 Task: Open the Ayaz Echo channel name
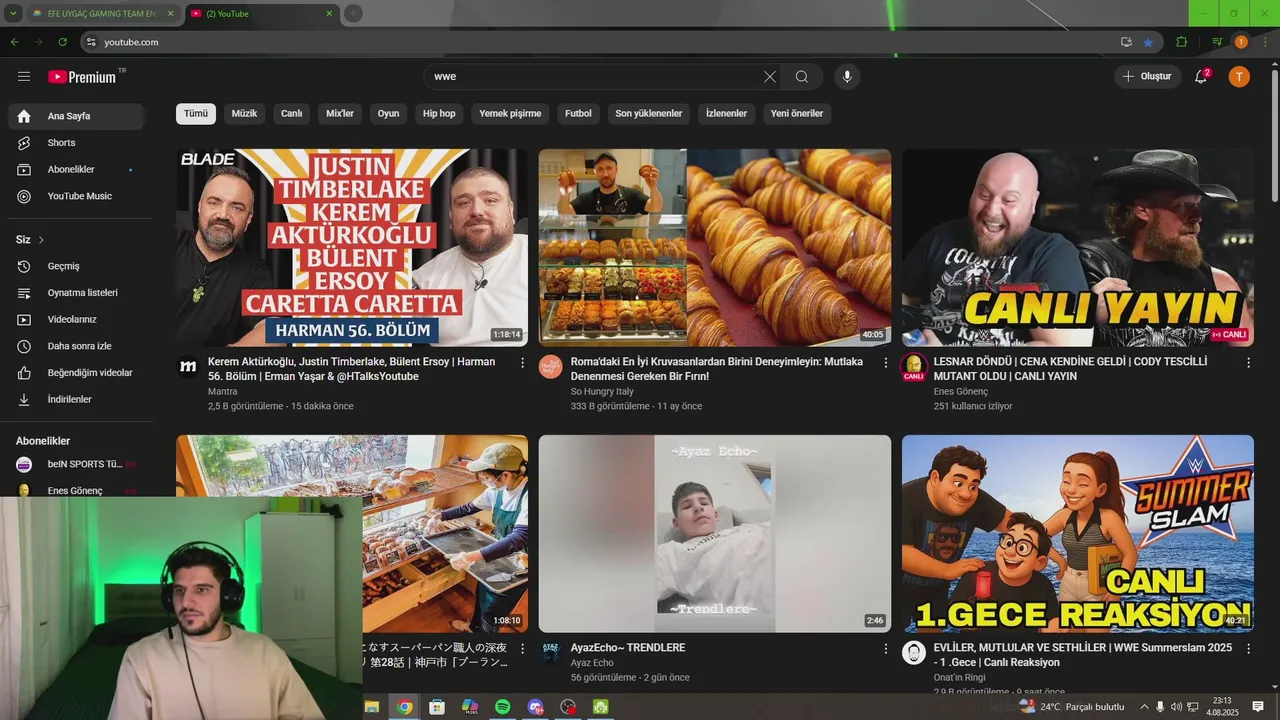pos(592,663)
